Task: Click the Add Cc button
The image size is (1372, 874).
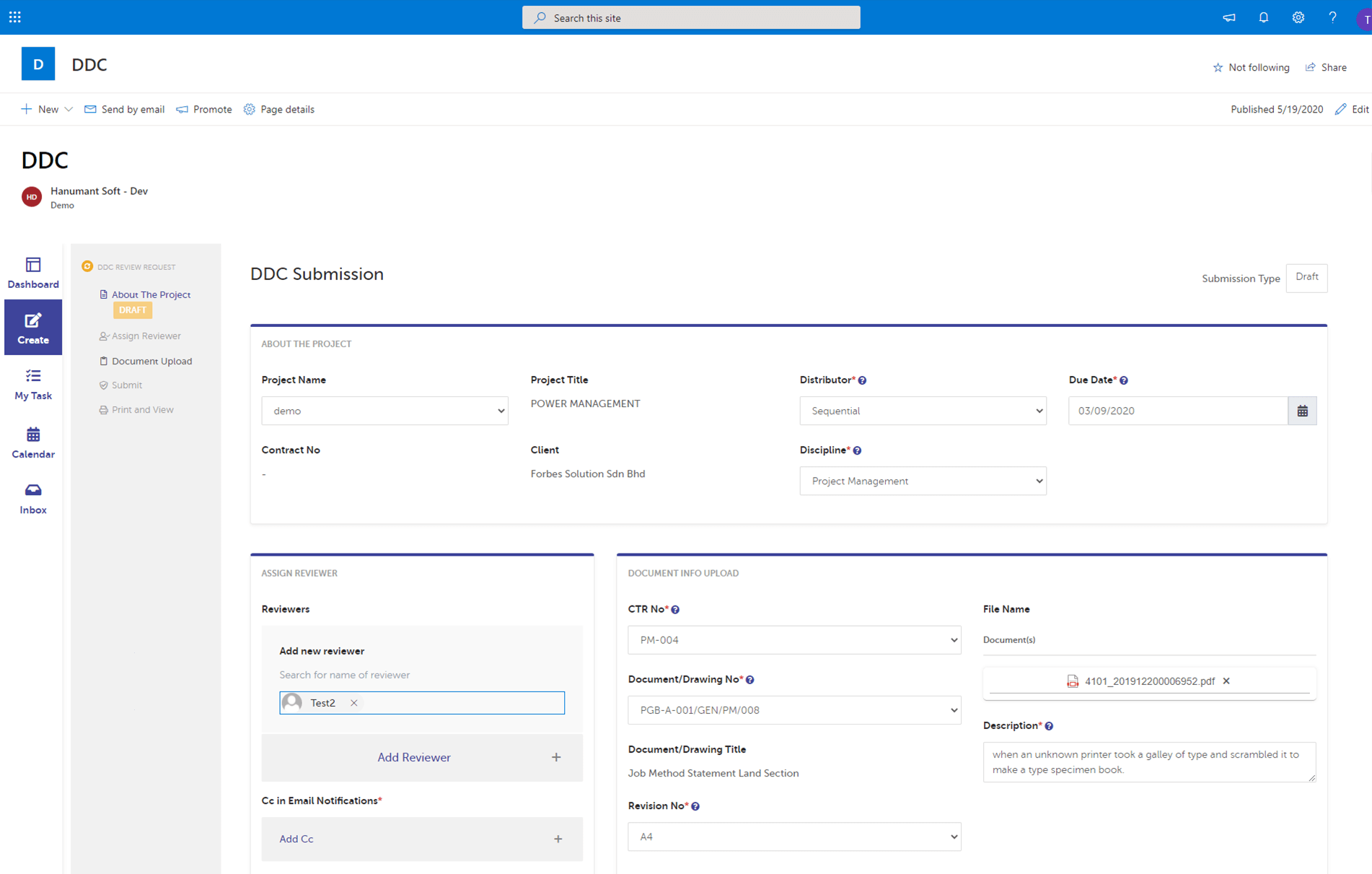Action: click(422, 839)
